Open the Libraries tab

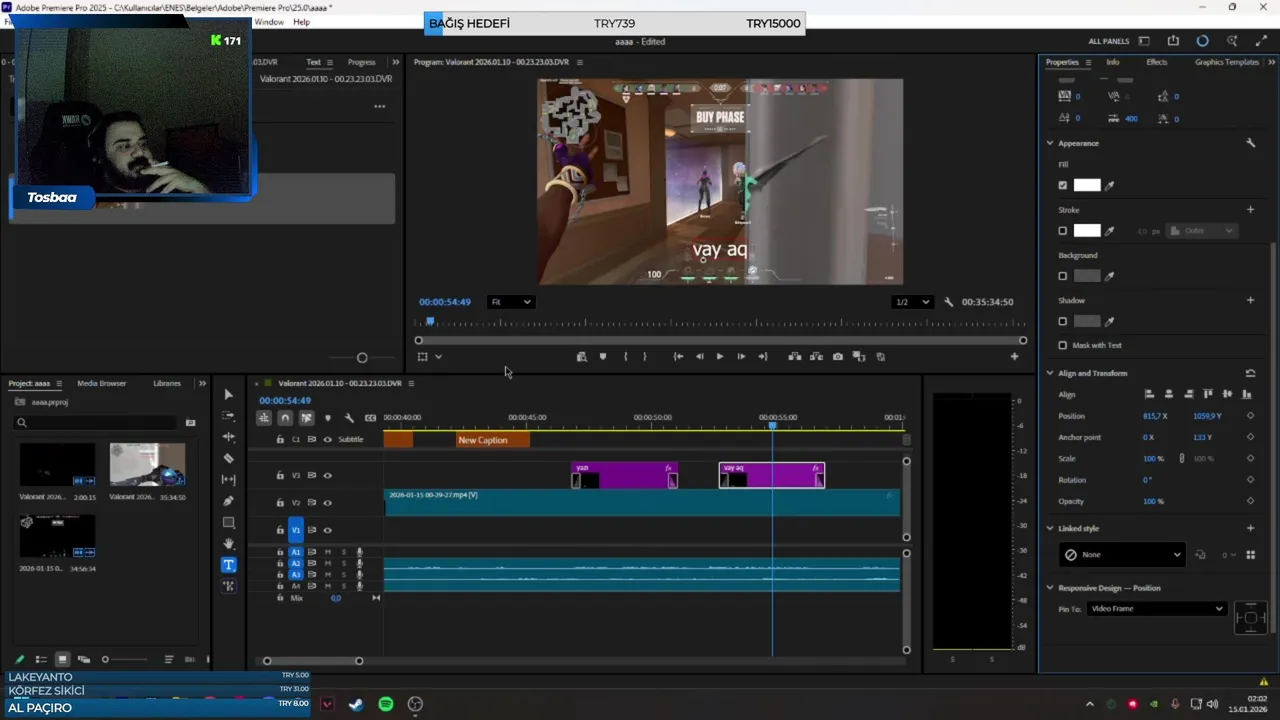[x=167, y=383]
